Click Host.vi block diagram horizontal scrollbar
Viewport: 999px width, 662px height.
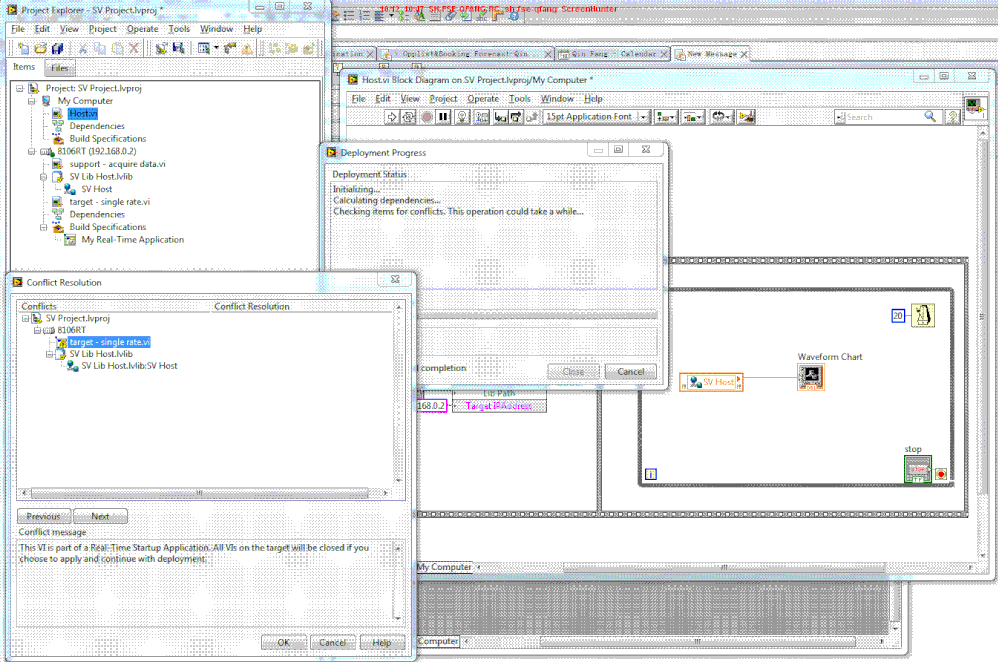(724, 567)
